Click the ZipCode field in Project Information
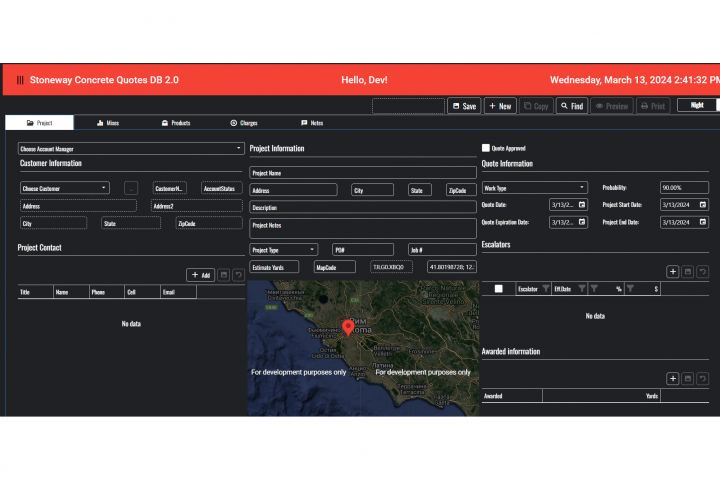Image resolution: width=720 pixels, height=480 pixels. click(461, 190)
